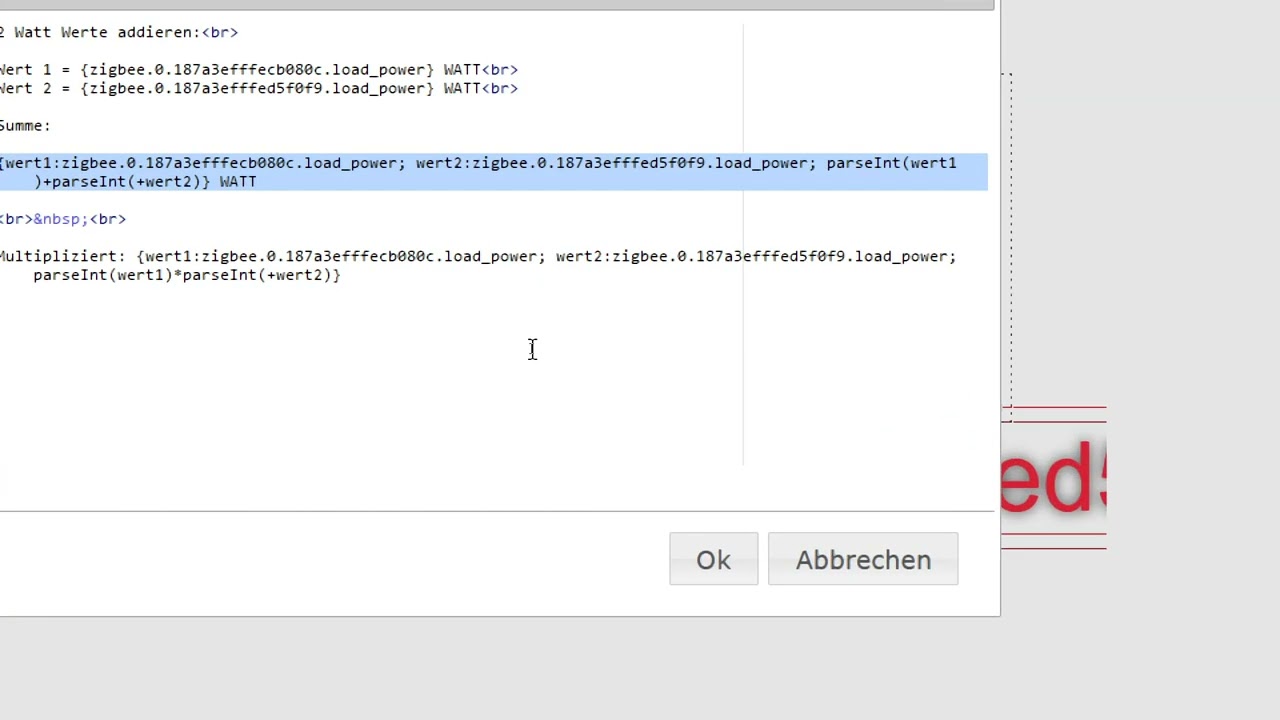Click the highlighted line ending 'parseInt(wert1'
The width and height of the screenshot is (1280, 720).
[x=478, y=163]
